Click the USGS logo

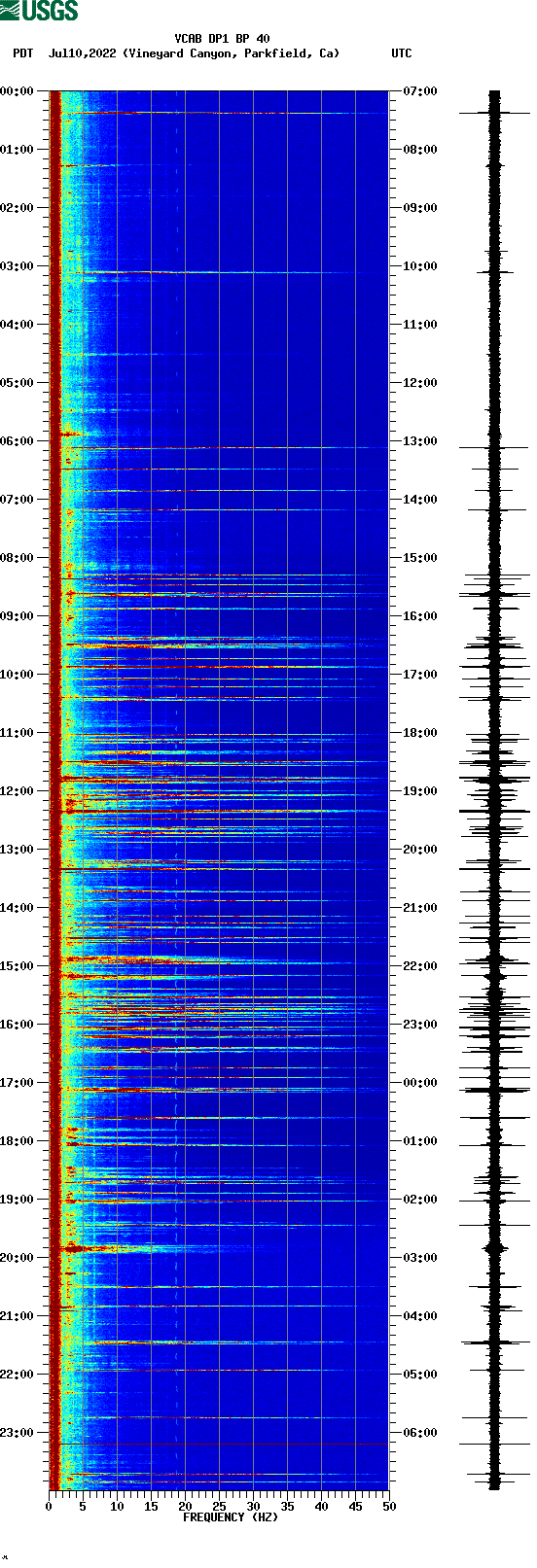click(39, 11)
